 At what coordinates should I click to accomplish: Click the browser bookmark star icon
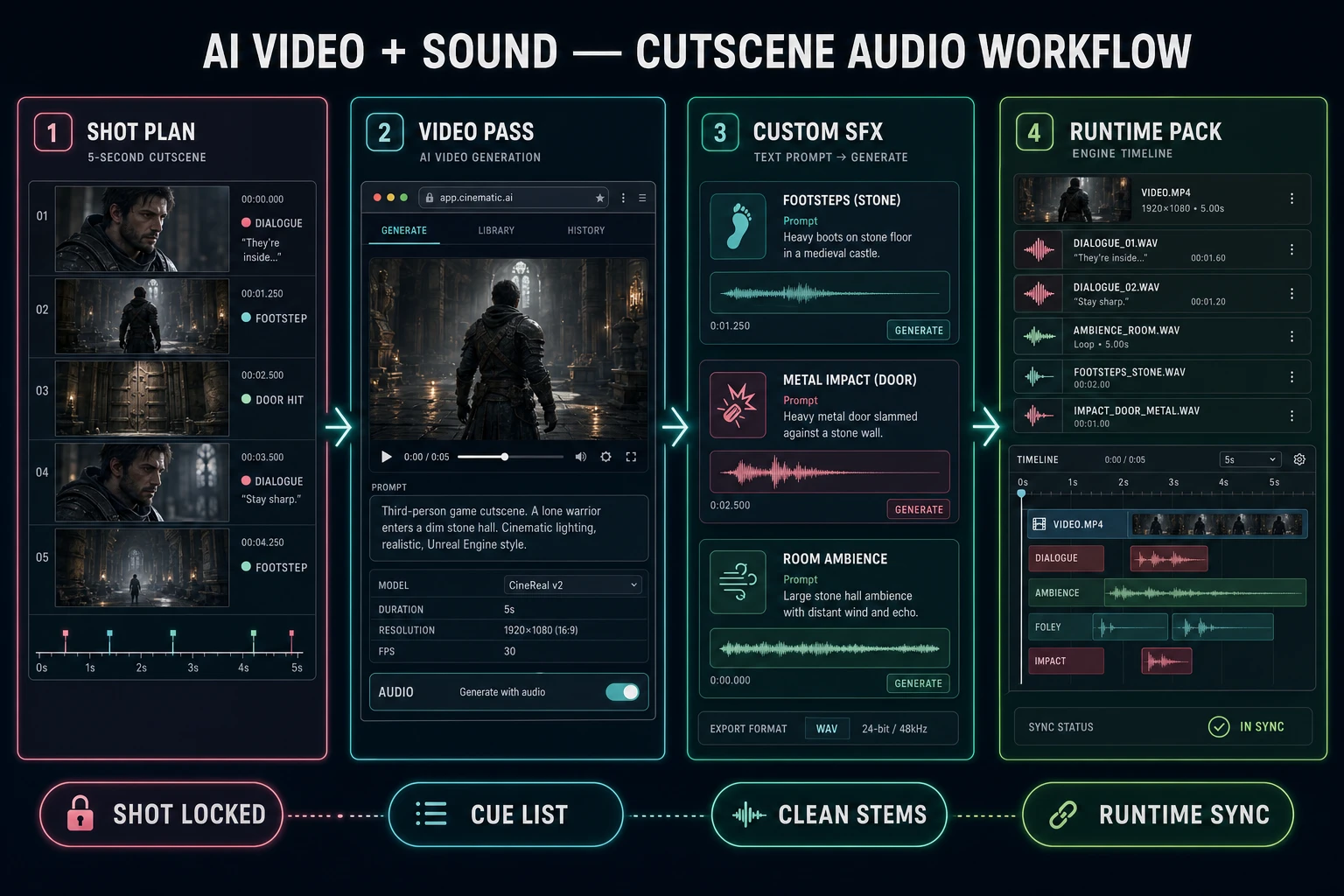click(599, 199)
